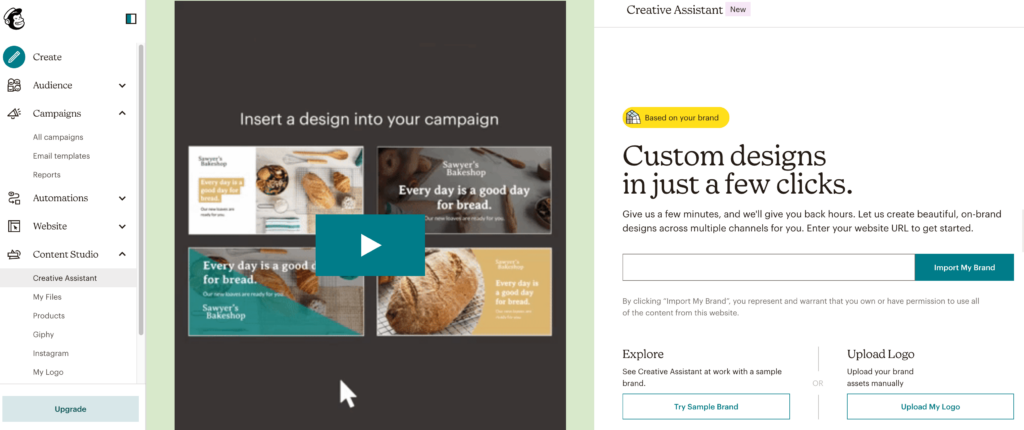Click the Mailchimp monkey logo
This screenshot has height=430, width=1024.
[x=14, y=18]
